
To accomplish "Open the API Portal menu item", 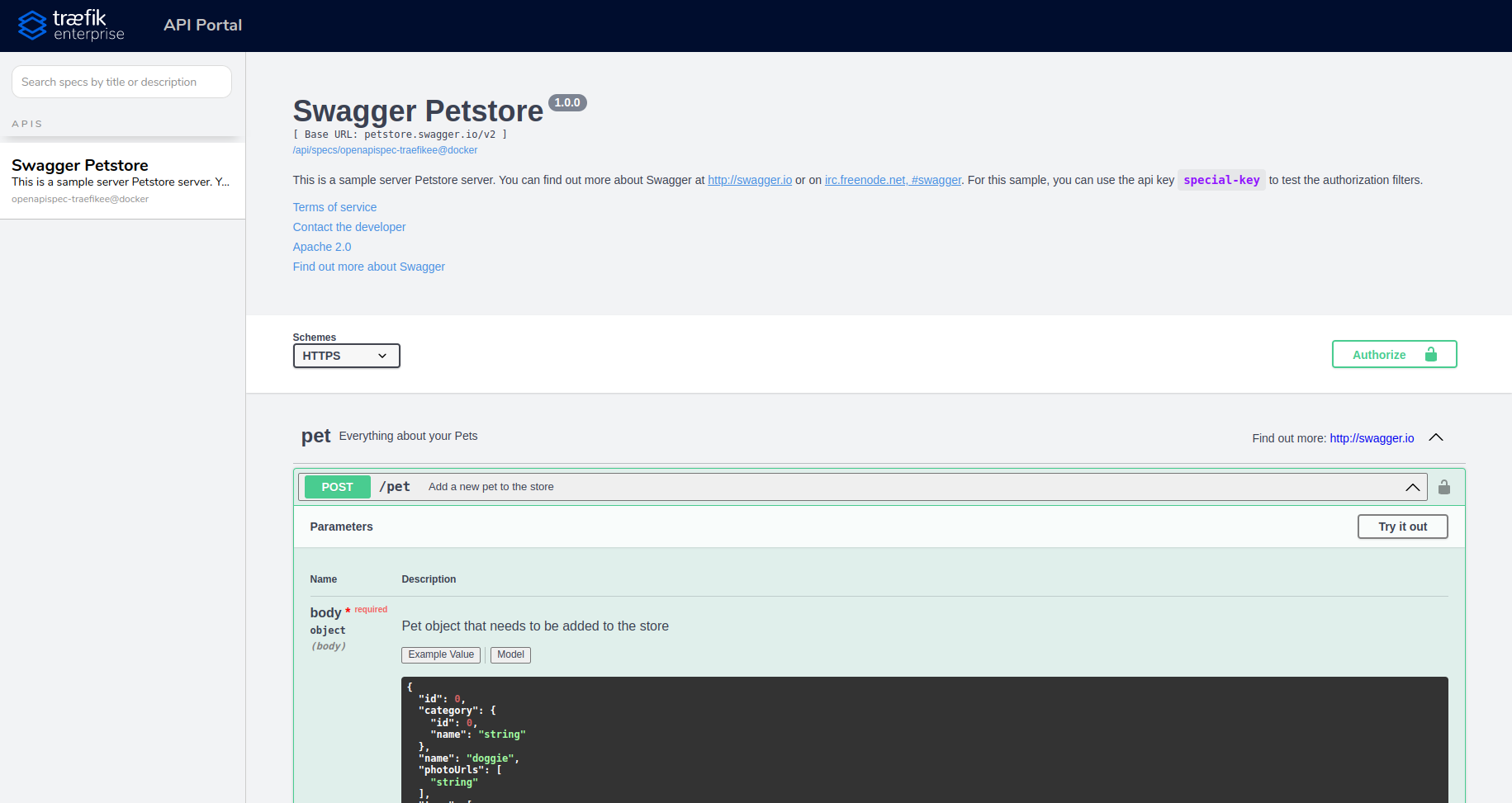I will click(202, 25).
